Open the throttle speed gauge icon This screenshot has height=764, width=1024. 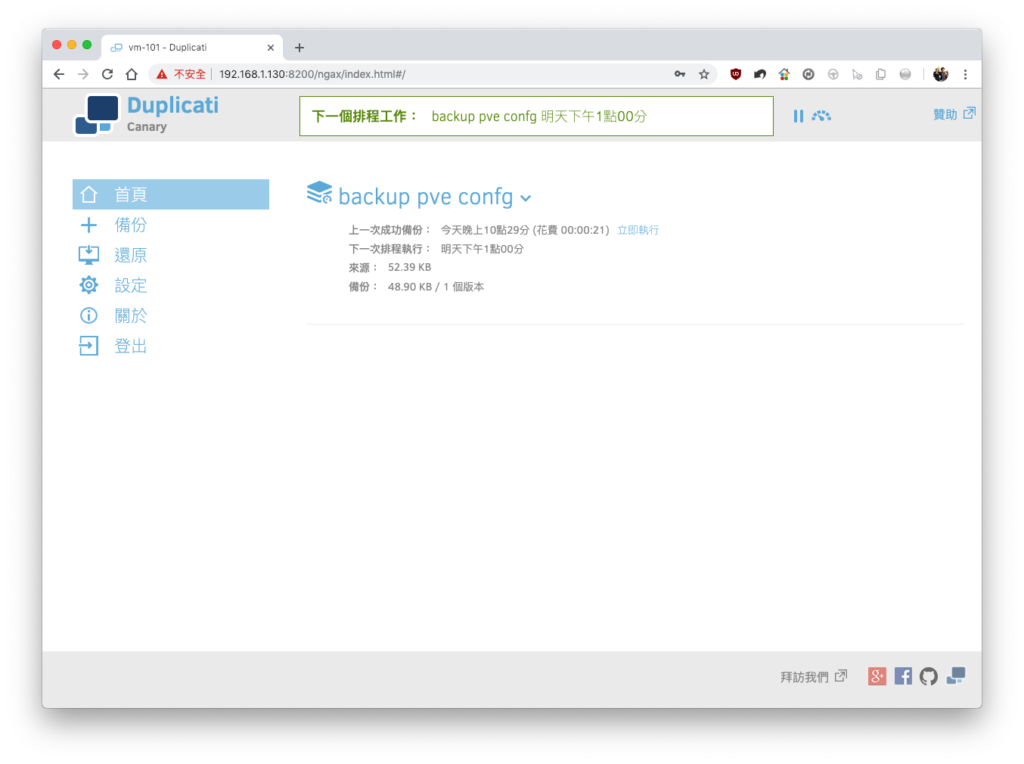[822, 116]
